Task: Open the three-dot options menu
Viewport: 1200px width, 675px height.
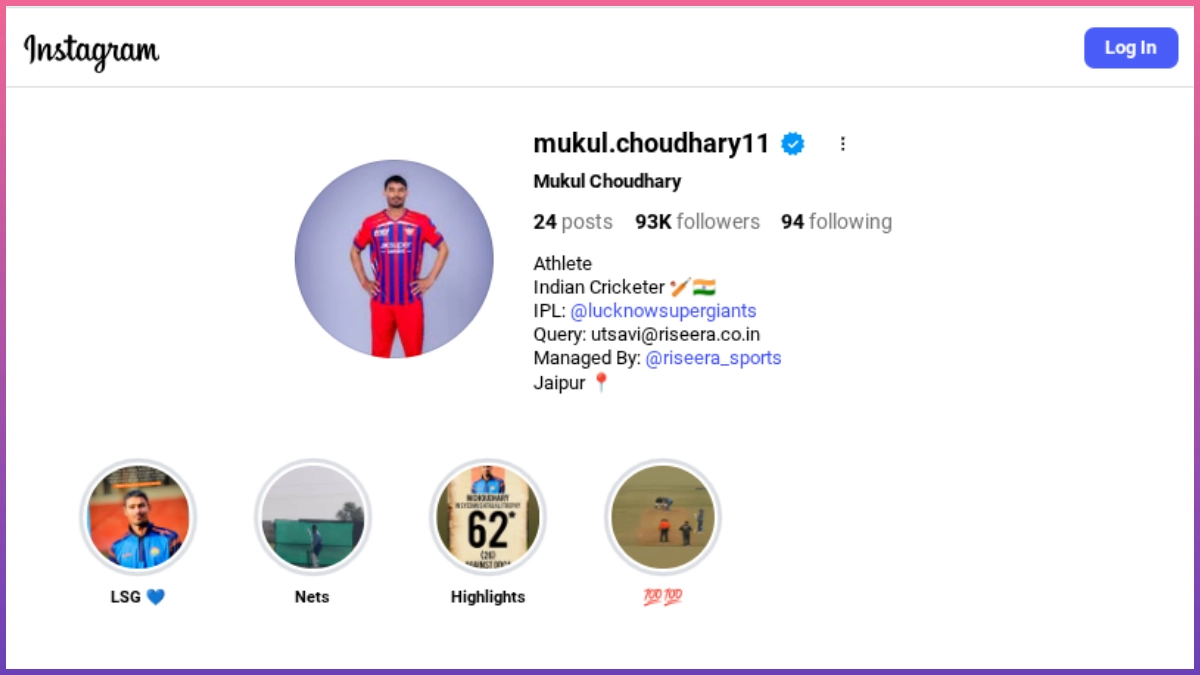Action: tap(843, 144)
